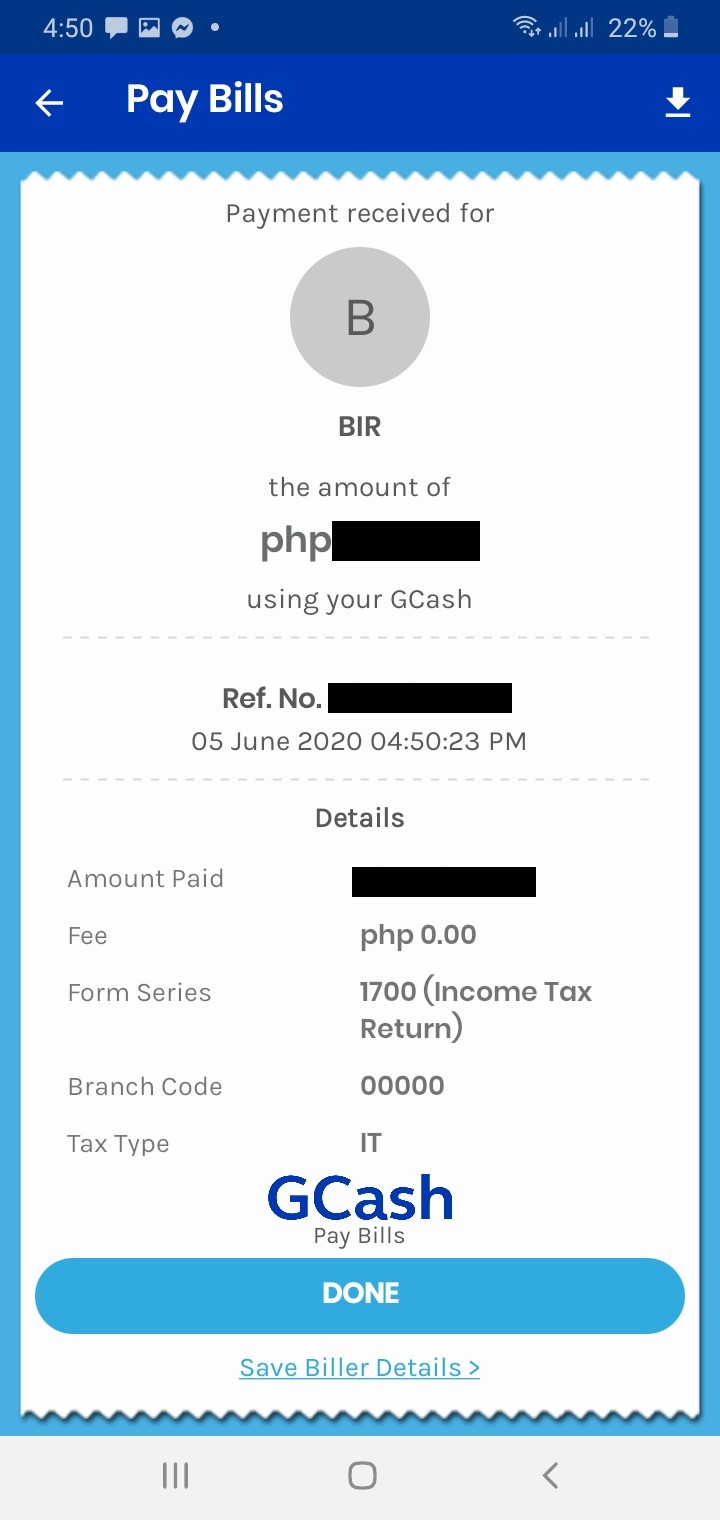Select the Pay Bills header title
The width and height of the screenshot is (720, 1520).
[x=204, y=100]
